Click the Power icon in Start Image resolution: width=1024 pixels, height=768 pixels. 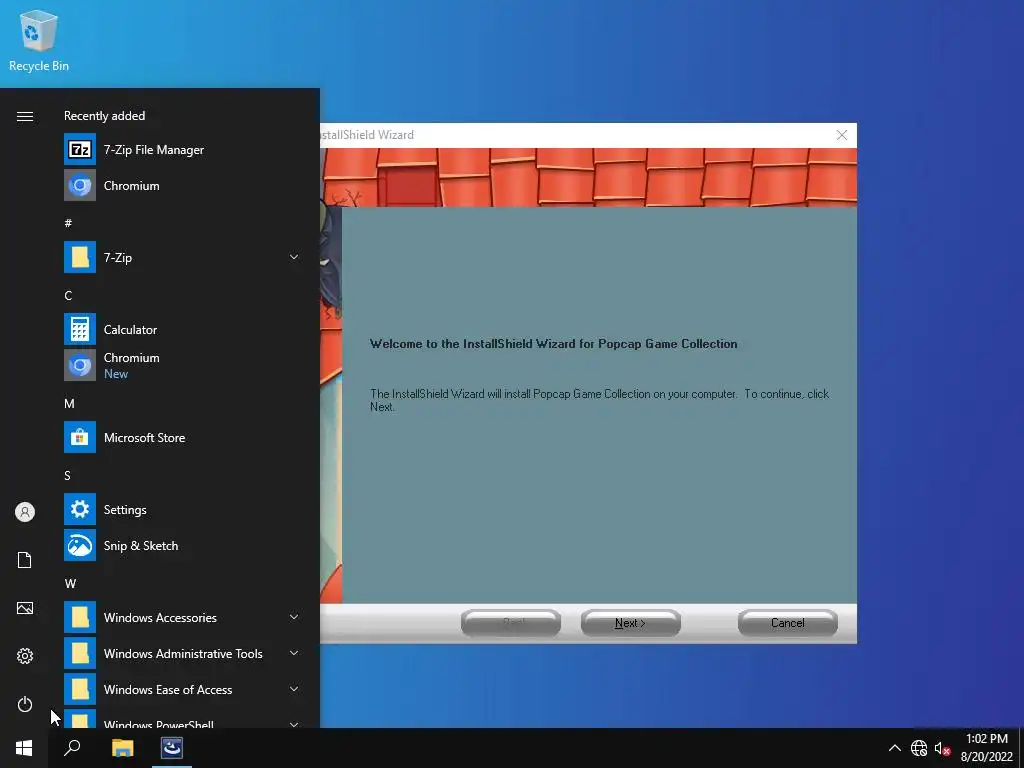[25, 704]
